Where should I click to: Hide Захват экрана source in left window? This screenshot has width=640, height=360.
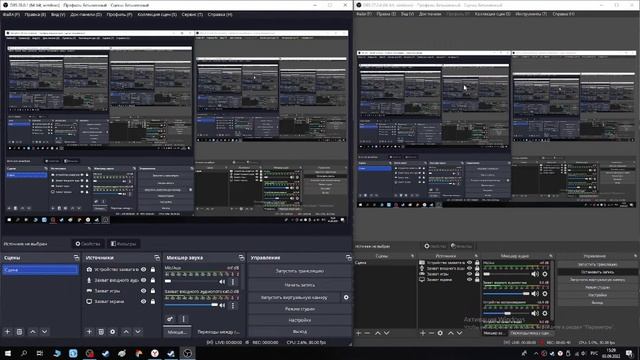pos(143,302)
